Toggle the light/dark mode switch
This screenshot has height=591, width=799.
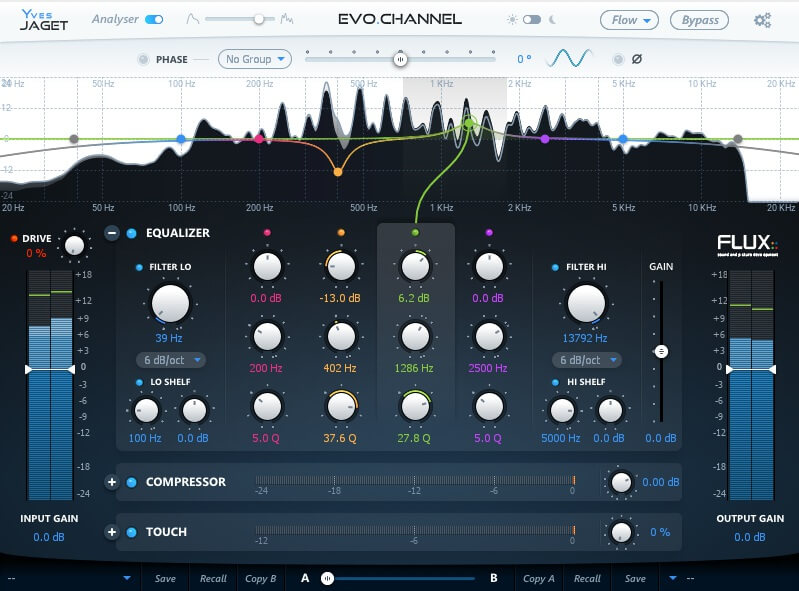coord(531,20)
